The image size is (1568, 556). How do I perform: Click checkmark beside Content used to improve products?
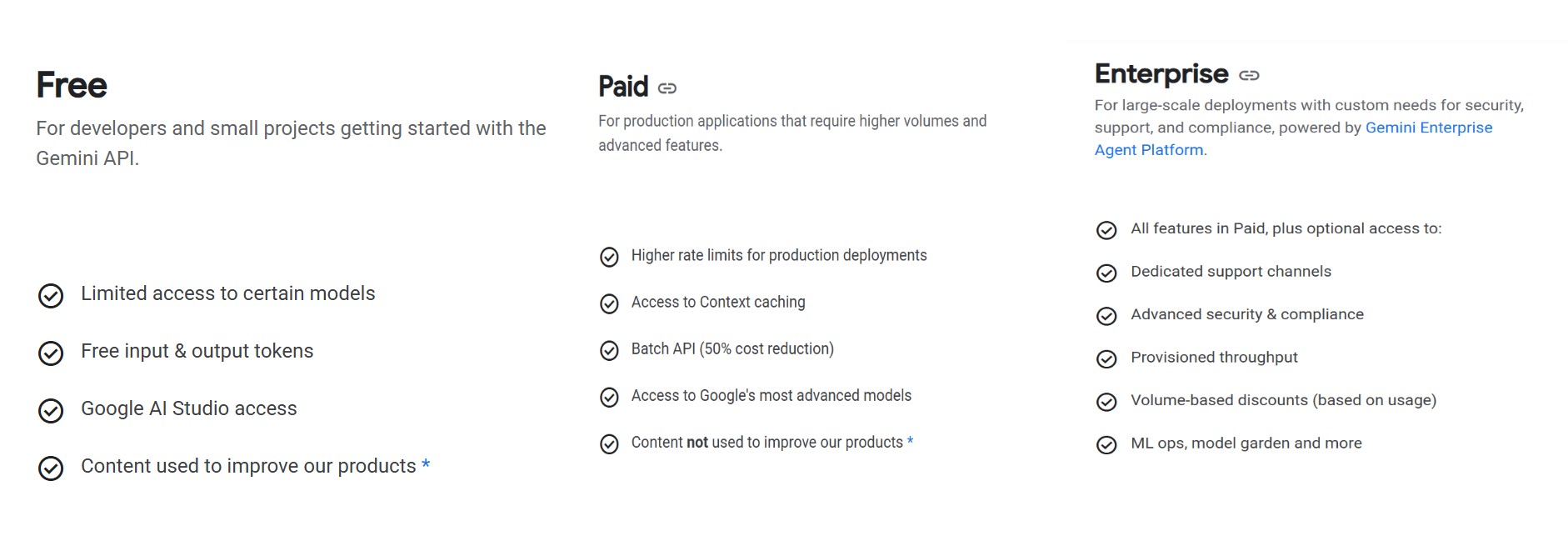[51, 468]
